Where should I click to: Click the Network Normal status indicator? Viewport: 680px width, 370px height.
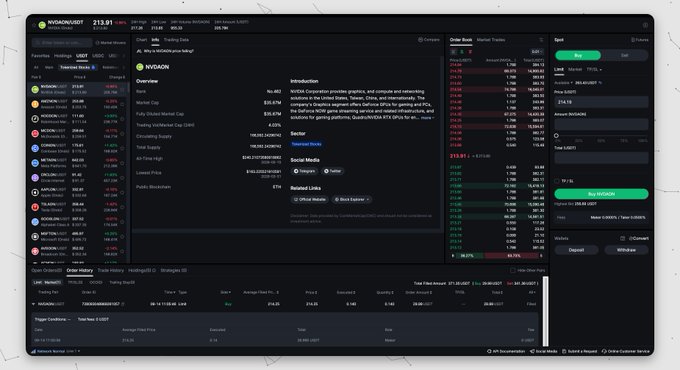[48, 351]
